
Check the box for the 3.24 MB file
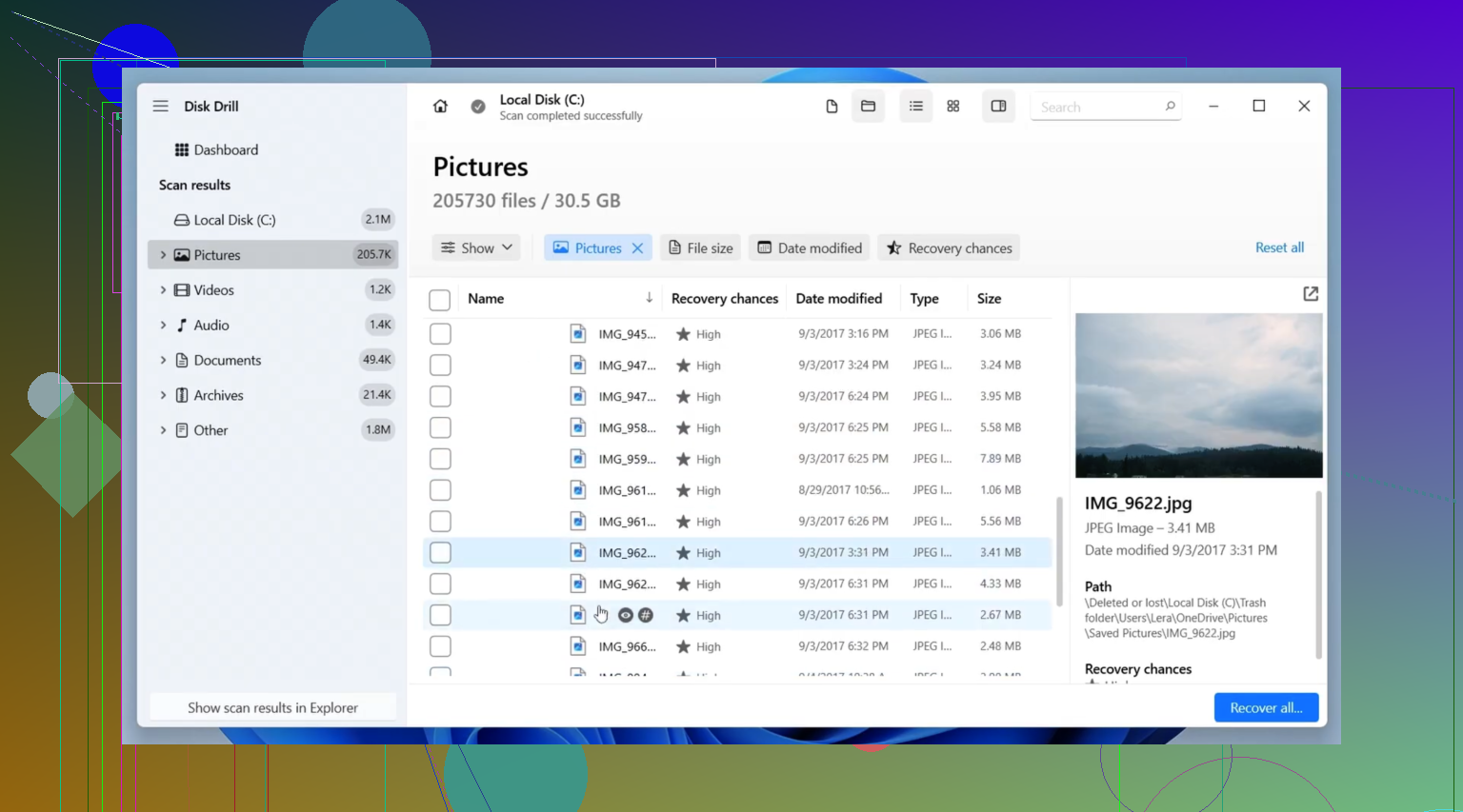pos(440,366)
